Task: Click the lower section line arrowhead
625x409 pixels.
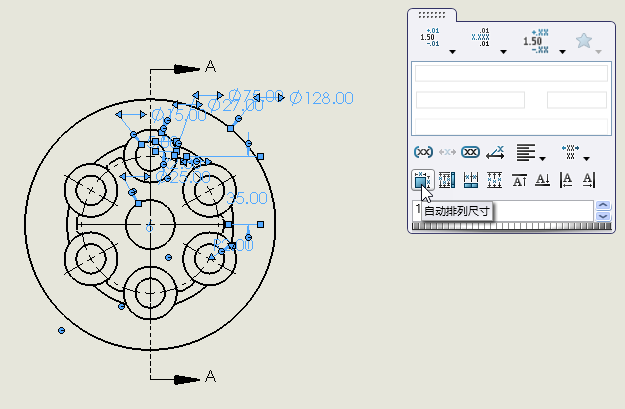Action: click(x=186, y=380)
